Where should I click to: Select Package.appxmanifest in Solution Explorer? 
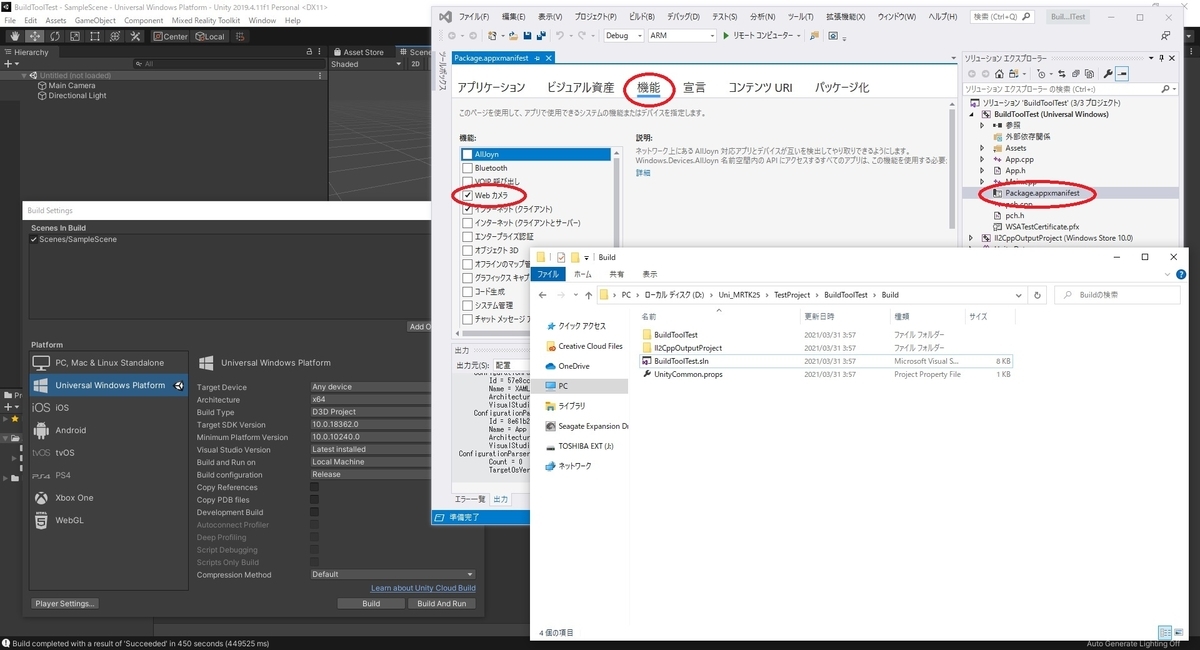1042,192
